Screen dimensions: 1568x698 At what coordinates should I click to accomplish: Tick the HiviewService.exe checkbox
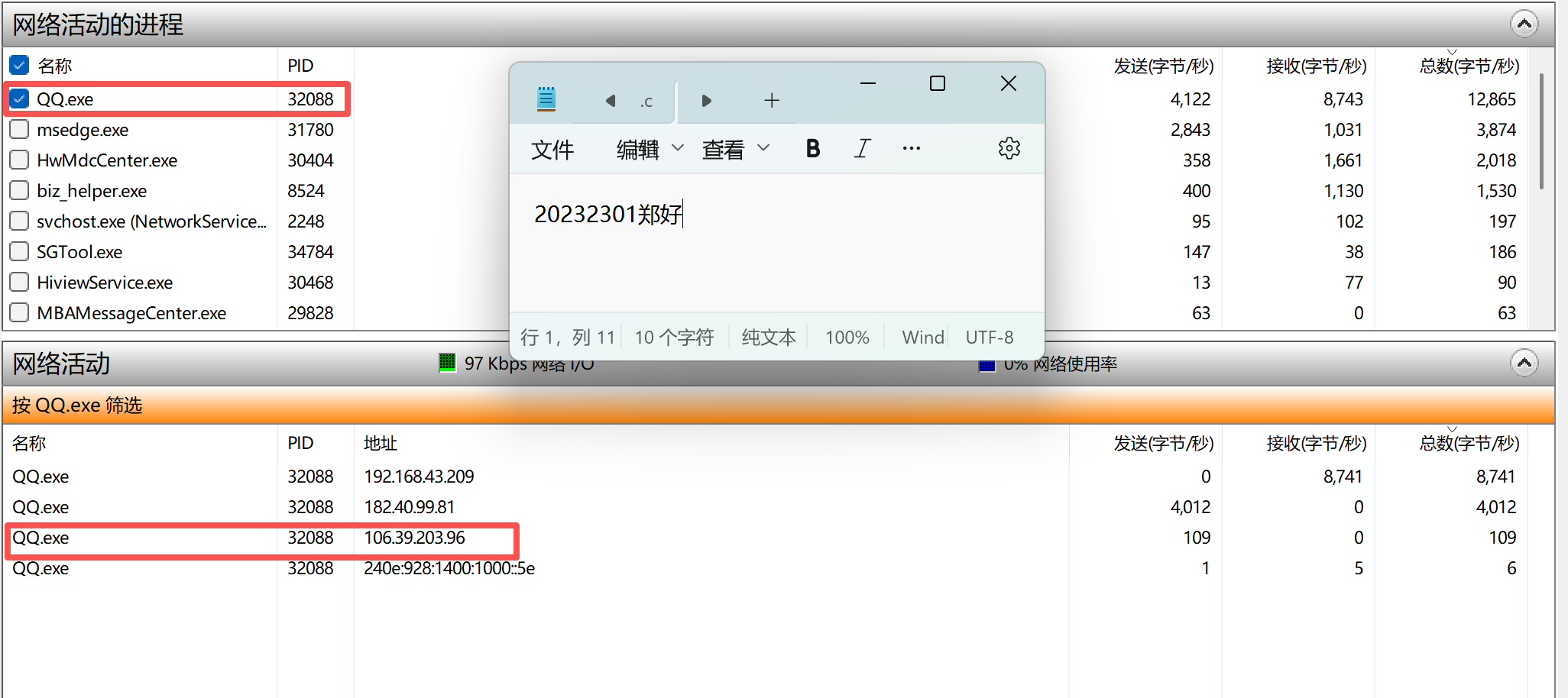coord(19,282)
